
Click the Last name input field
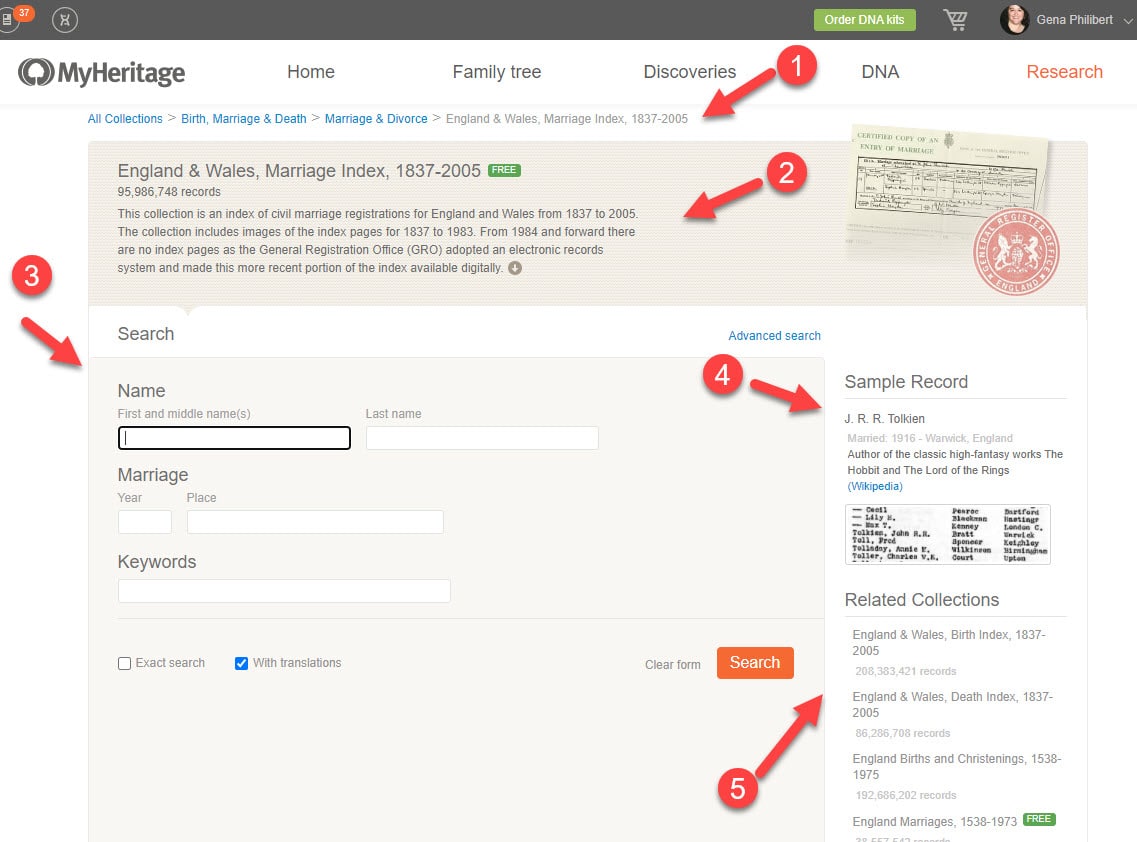coord(482,438)
